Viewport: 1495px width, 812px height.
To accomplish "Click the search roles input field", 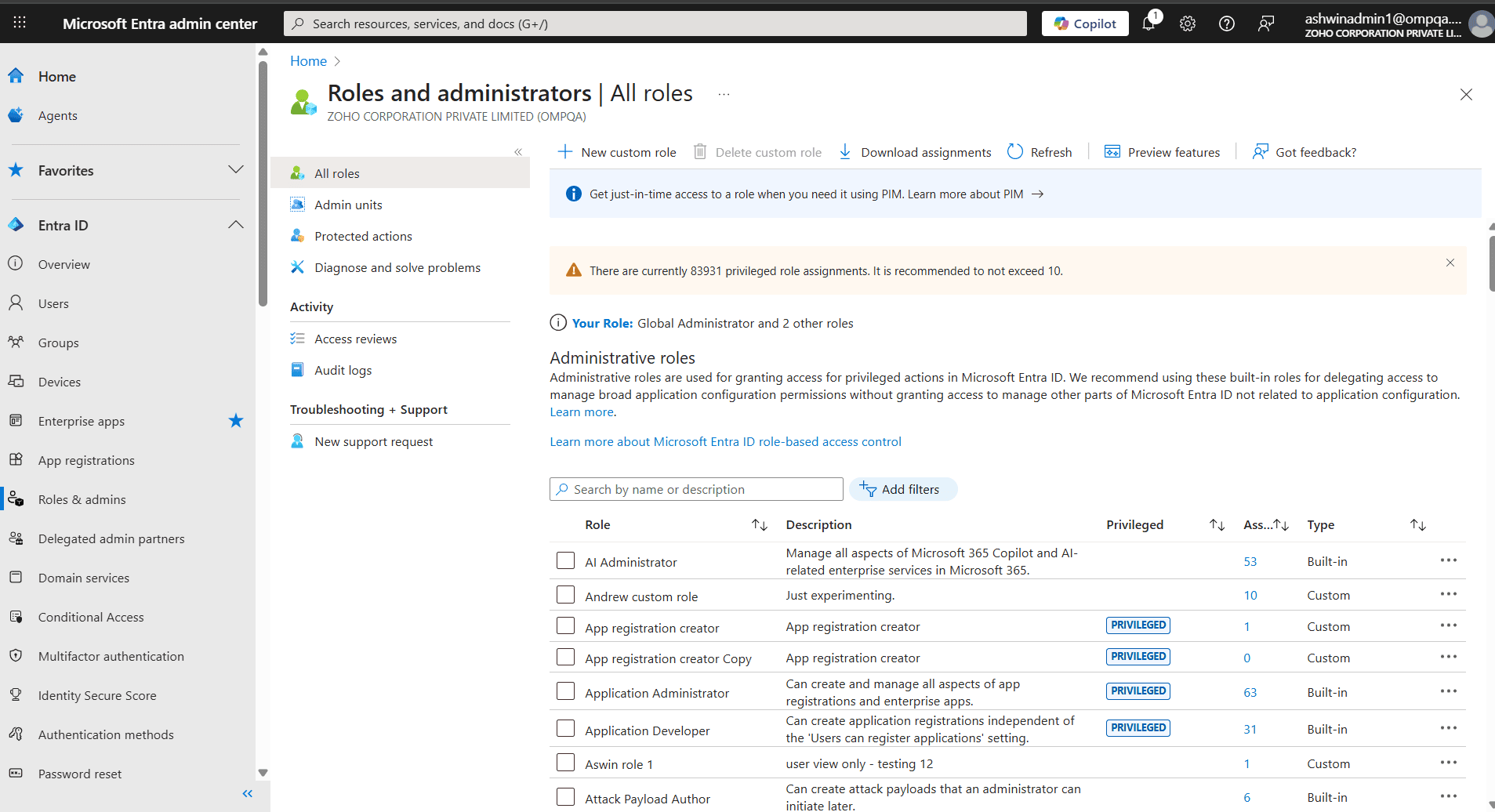I will tap(696, 488).
